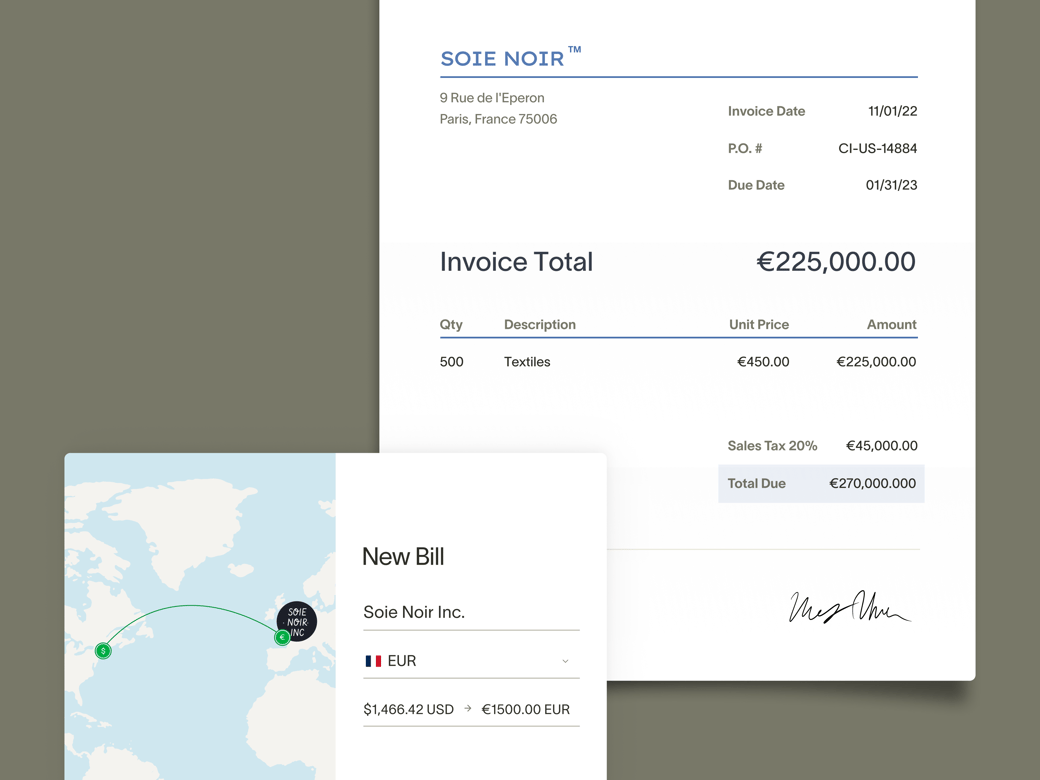
Task: Open the EUR currency dropdown
Action: pos(471,661)
